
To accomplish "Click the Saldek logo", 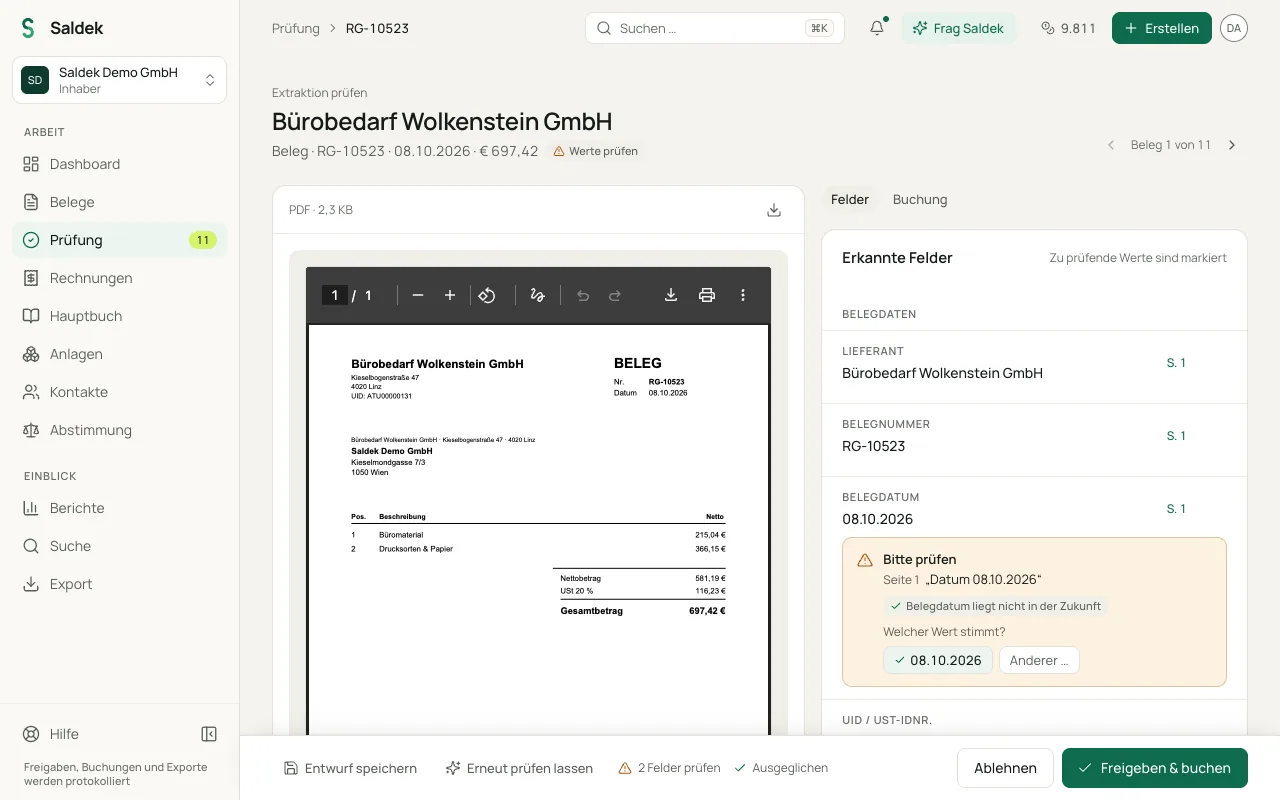I will pyautogui.click(x=62, y=28).
